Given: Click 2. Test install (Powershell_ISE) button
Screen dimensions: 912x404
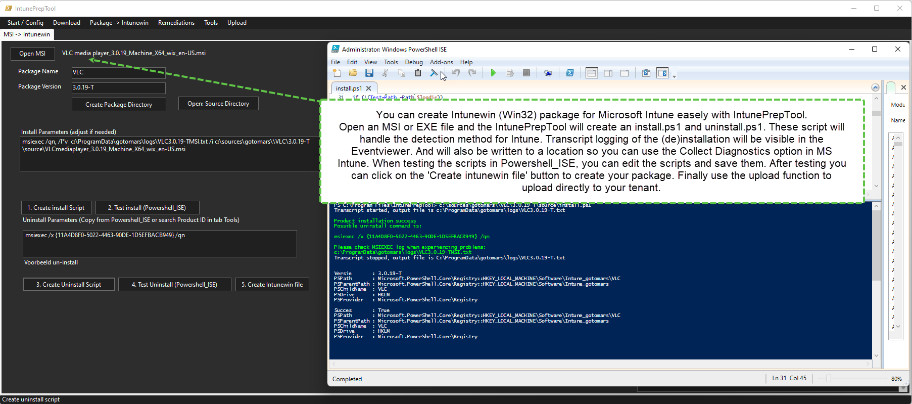Looking at the screenshot, I should tap(147, 208).
